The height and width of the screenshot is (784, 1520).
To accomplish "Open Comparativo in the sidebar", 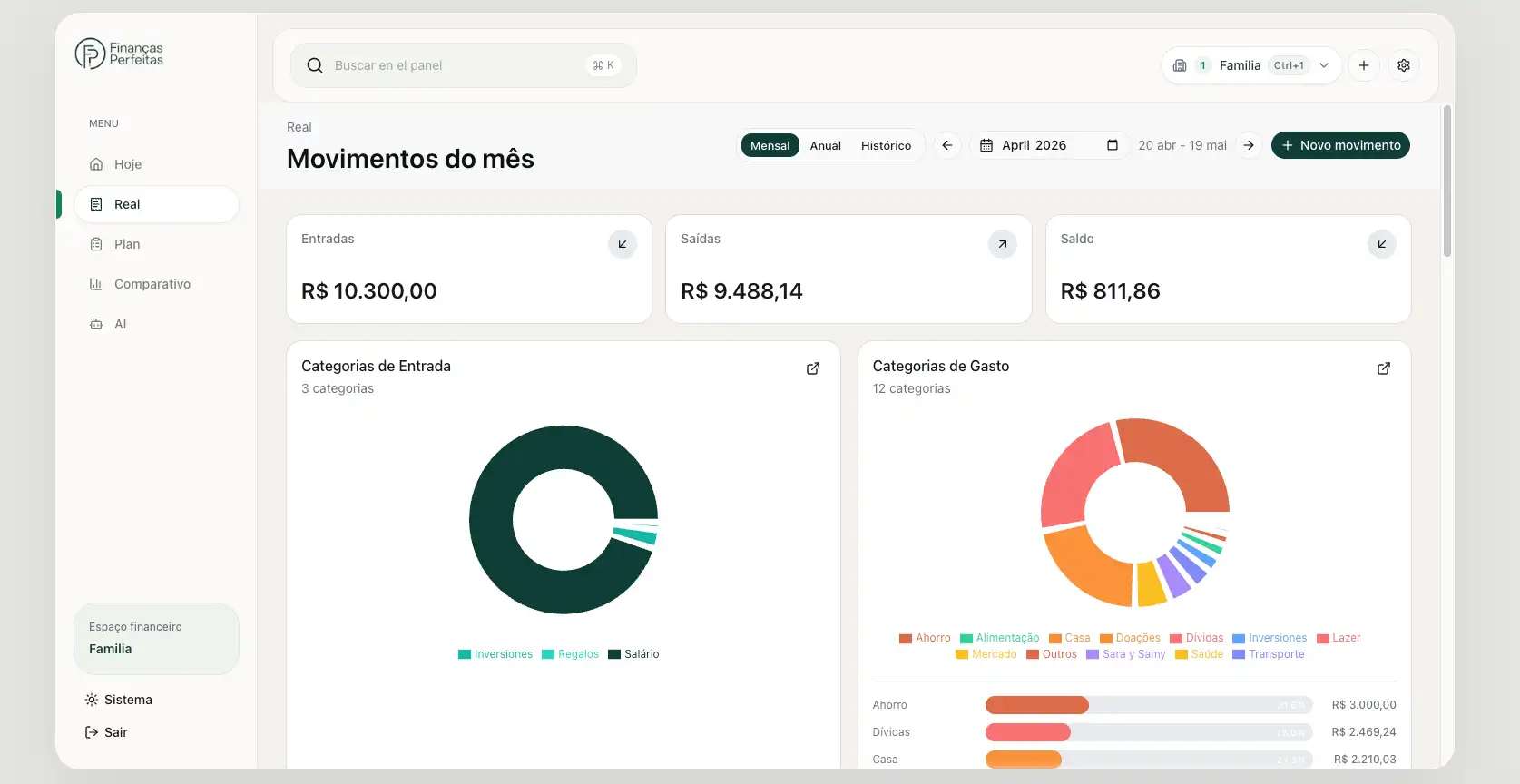I will click(156, 284).
